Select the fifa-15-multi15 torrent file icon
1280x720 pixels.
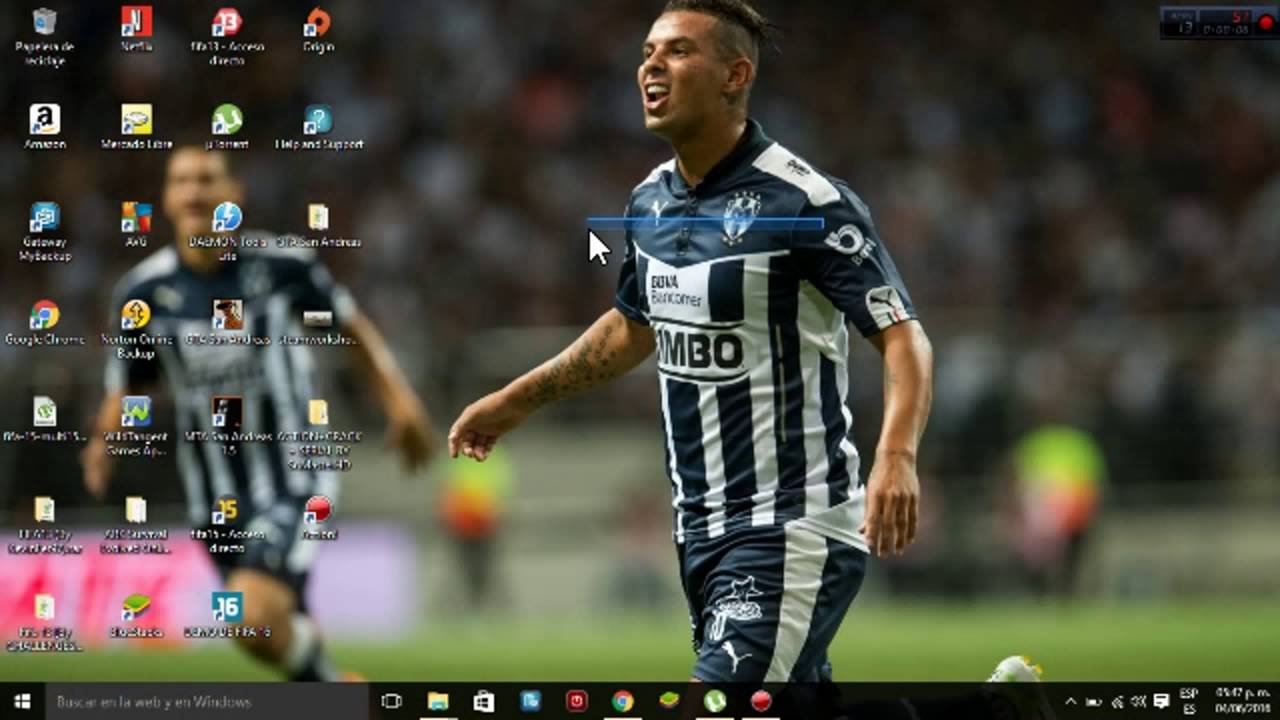(45, 420)
